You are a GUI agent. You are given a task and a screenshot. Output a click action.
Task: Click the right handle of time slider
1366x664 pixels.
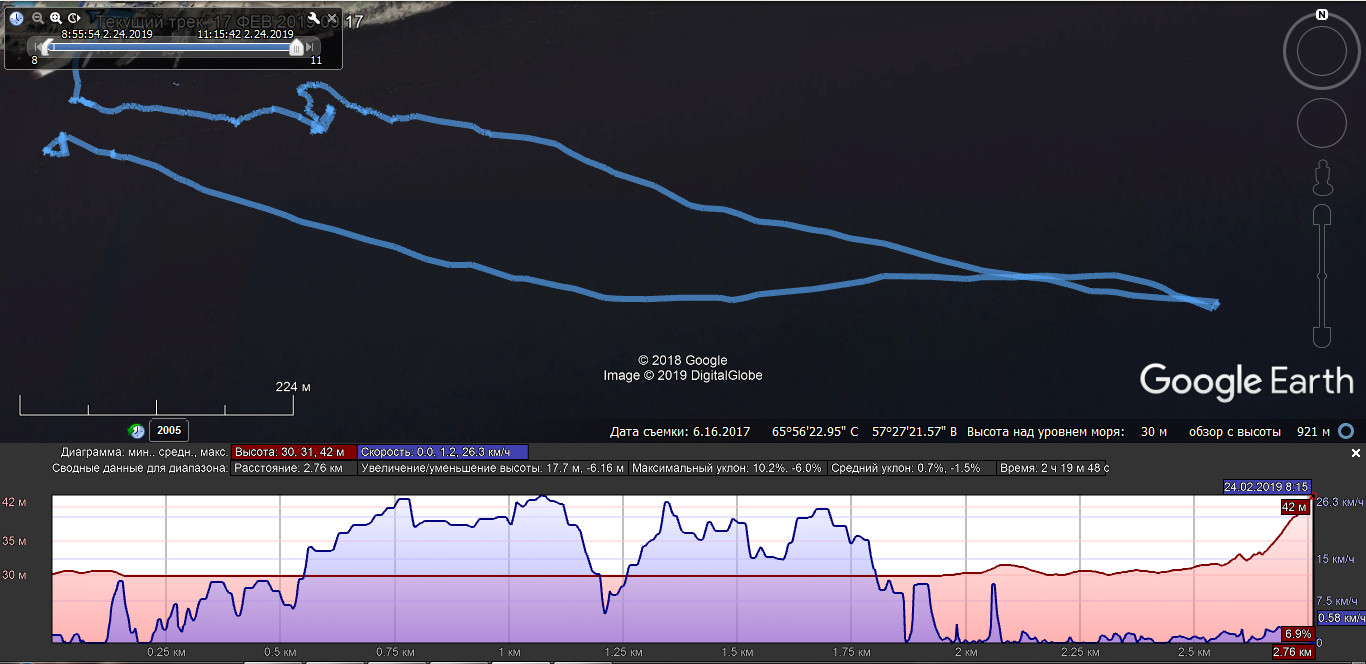(296, 47)
